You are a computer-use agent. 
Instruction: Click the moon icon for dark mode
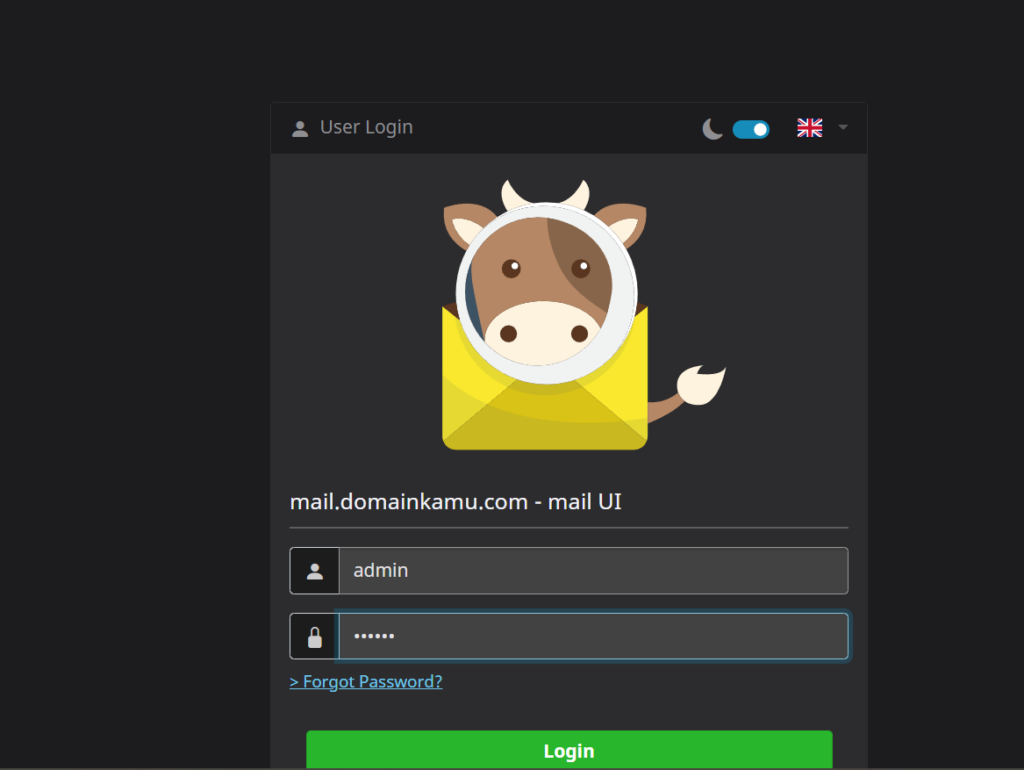(x=712, y=128)
